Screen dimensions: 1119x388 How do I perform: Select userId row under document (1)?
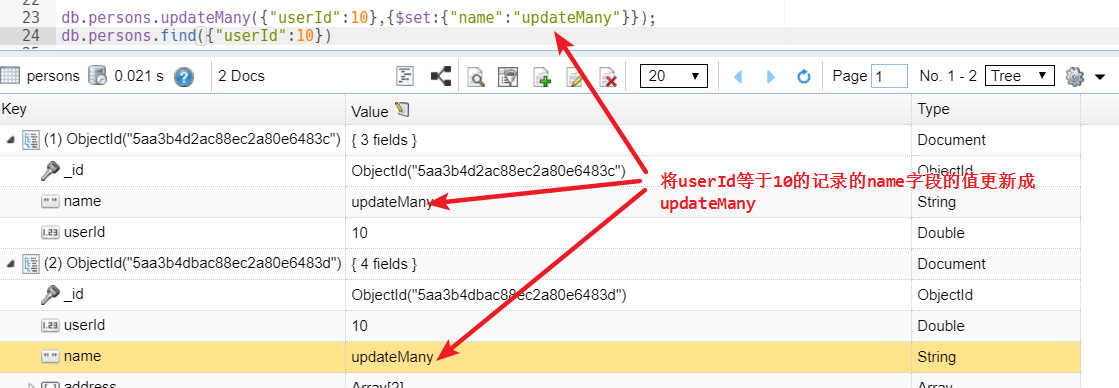click(x=540, y=233)
